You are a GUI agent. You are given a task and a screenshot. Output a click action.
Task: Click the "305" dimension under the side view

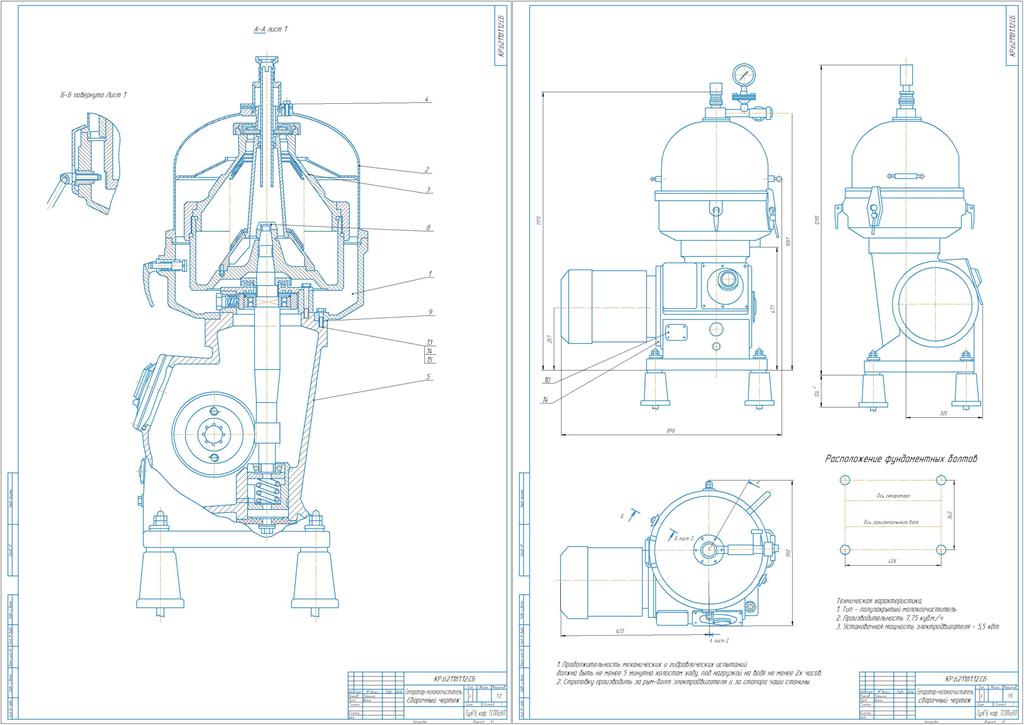[x=946, y=414]
